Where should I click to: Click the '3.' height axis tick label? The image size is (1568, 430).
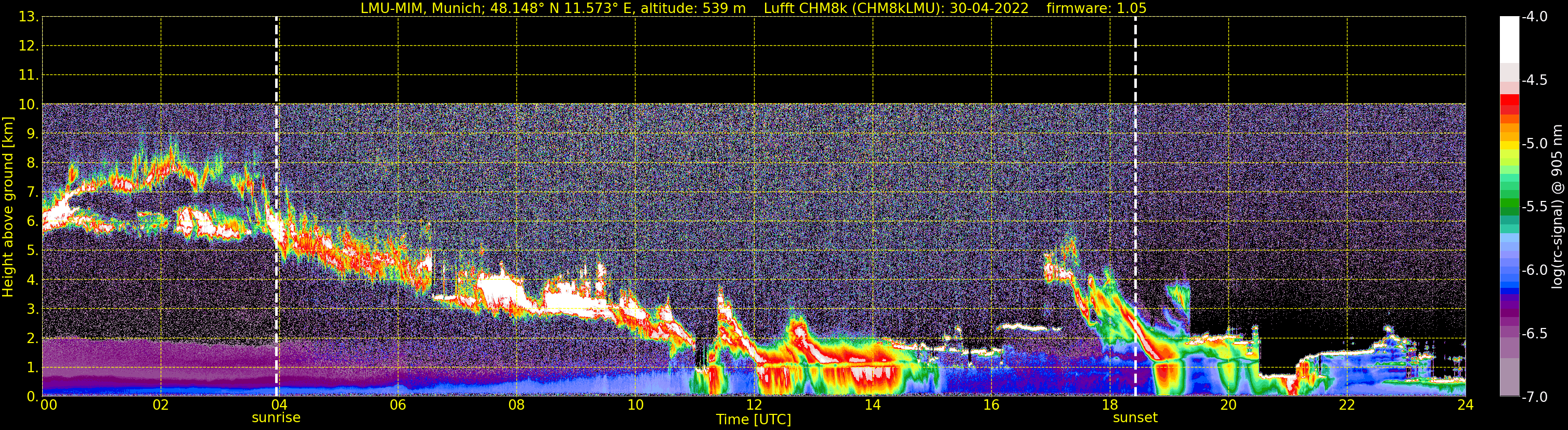click(32, 309)
